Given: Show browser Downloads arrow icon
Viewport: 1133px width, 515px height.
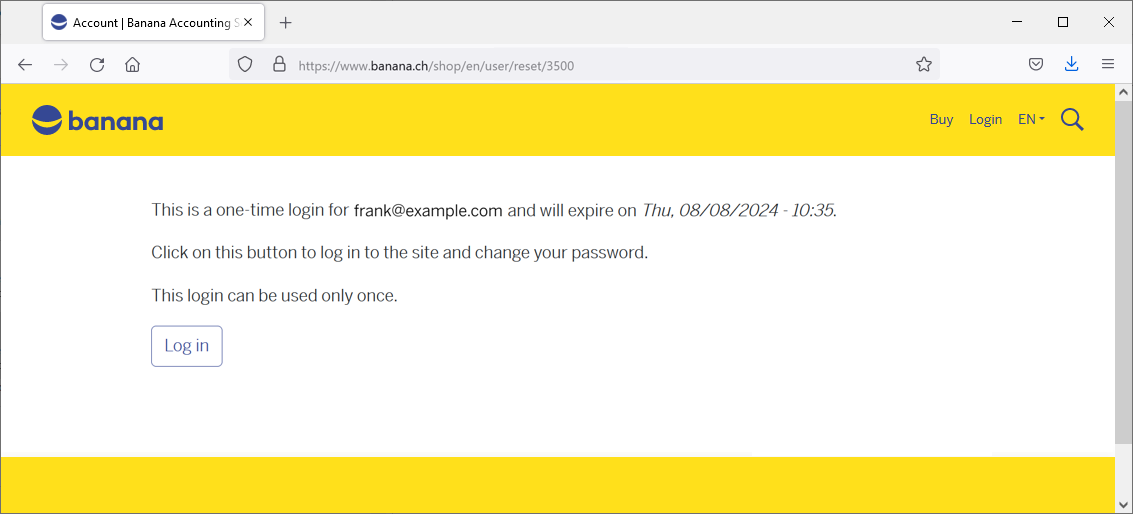Looking at the screenshot, I should (x=1072, y=65).
